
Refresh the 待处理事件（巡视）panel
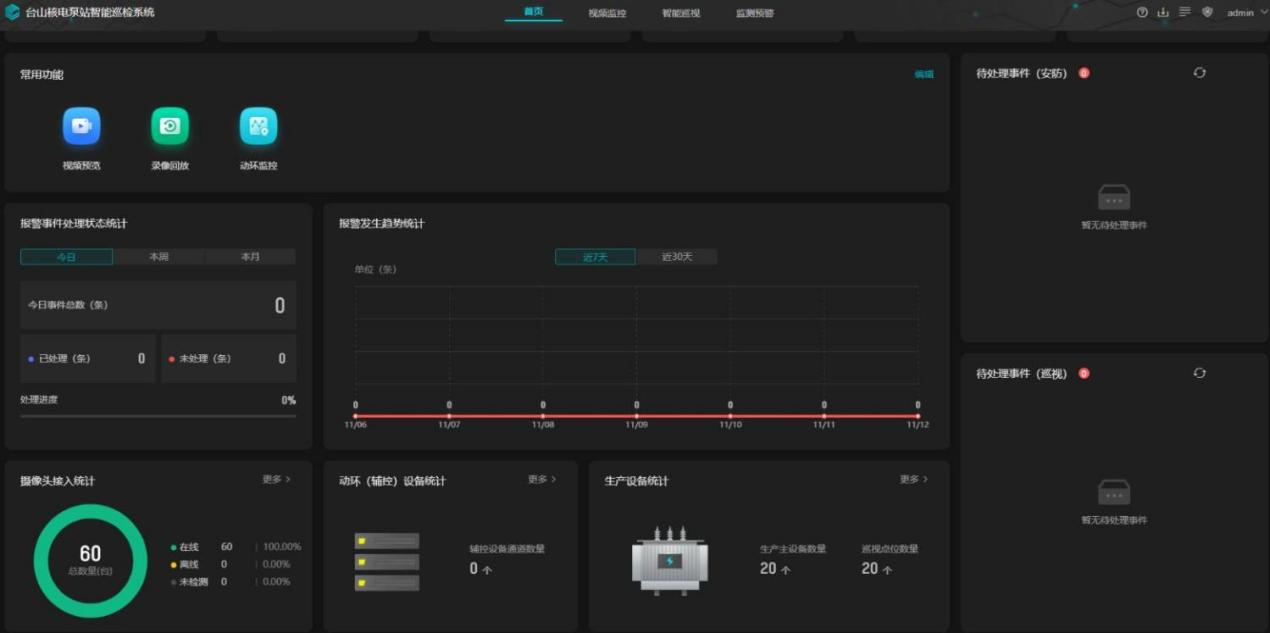click(1199, 373)
